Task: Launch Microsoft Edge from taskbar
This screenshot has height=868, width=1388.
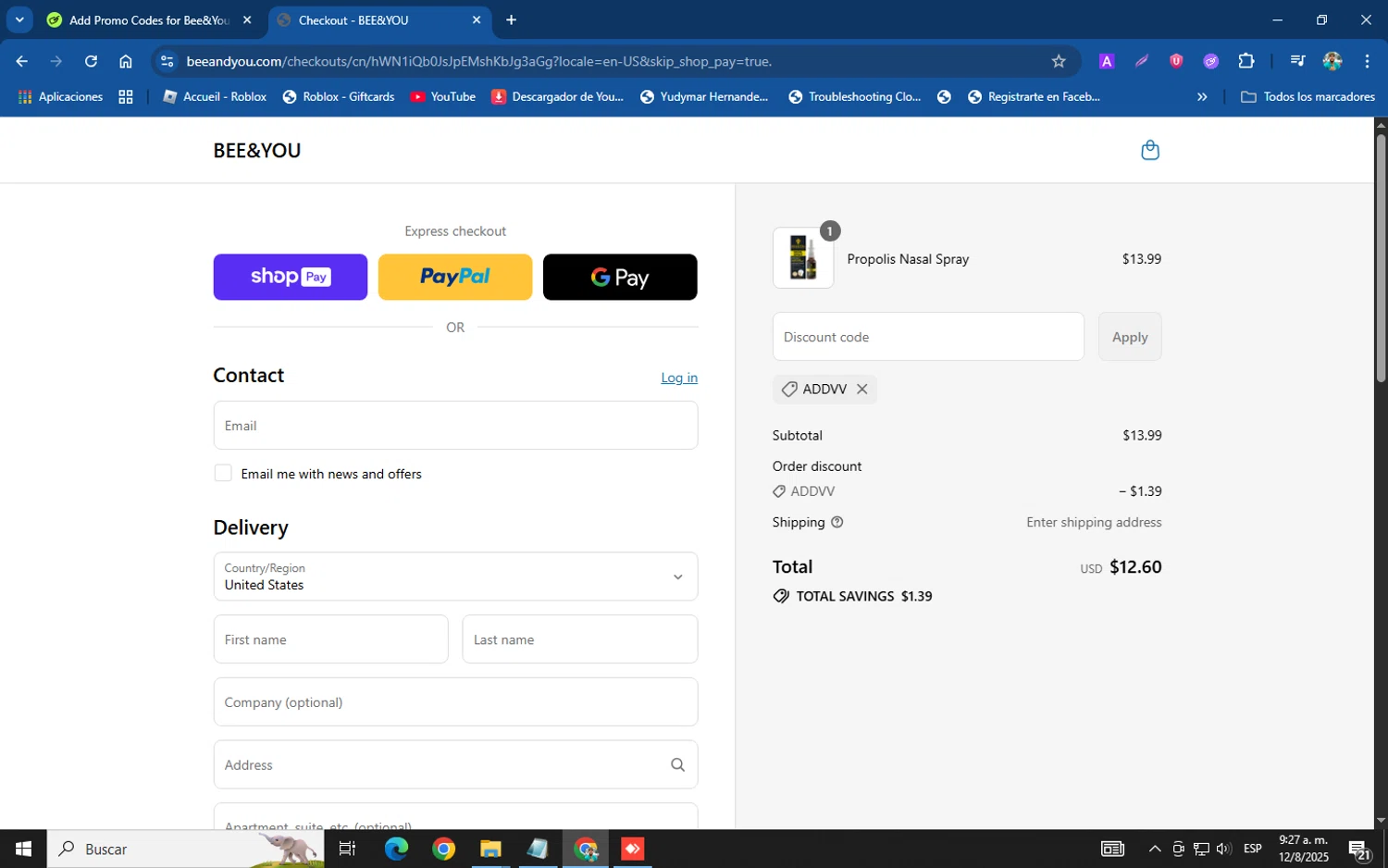Action: point(396,849)
